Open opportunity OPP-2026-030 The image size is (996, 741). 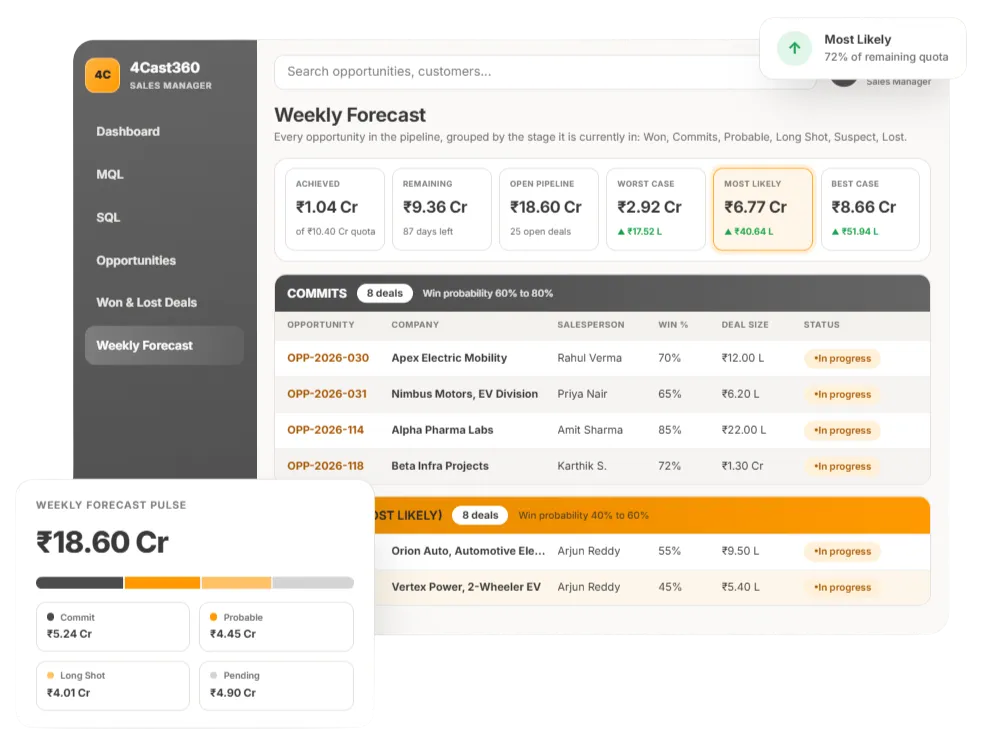(328, 358)
